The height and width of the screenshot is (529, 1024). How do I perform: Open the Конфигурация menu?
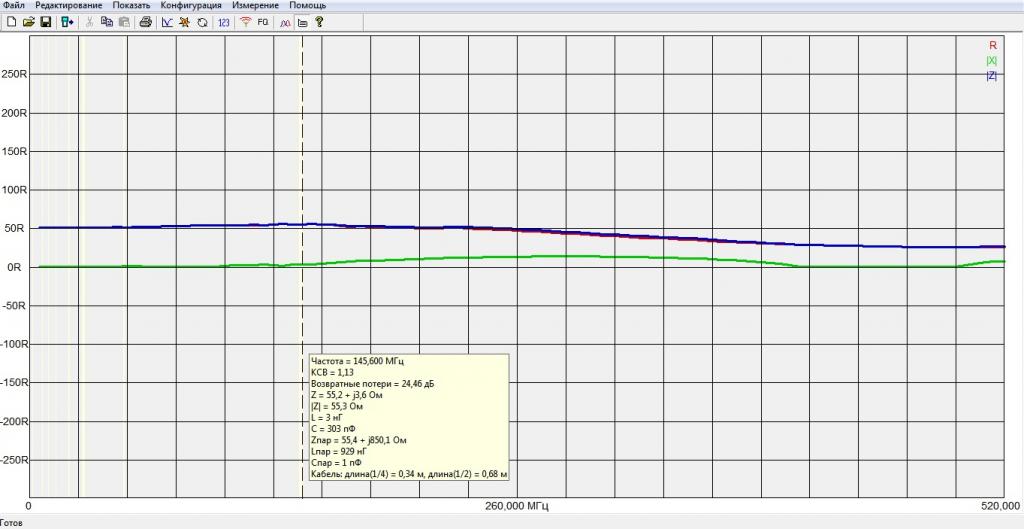191,5
